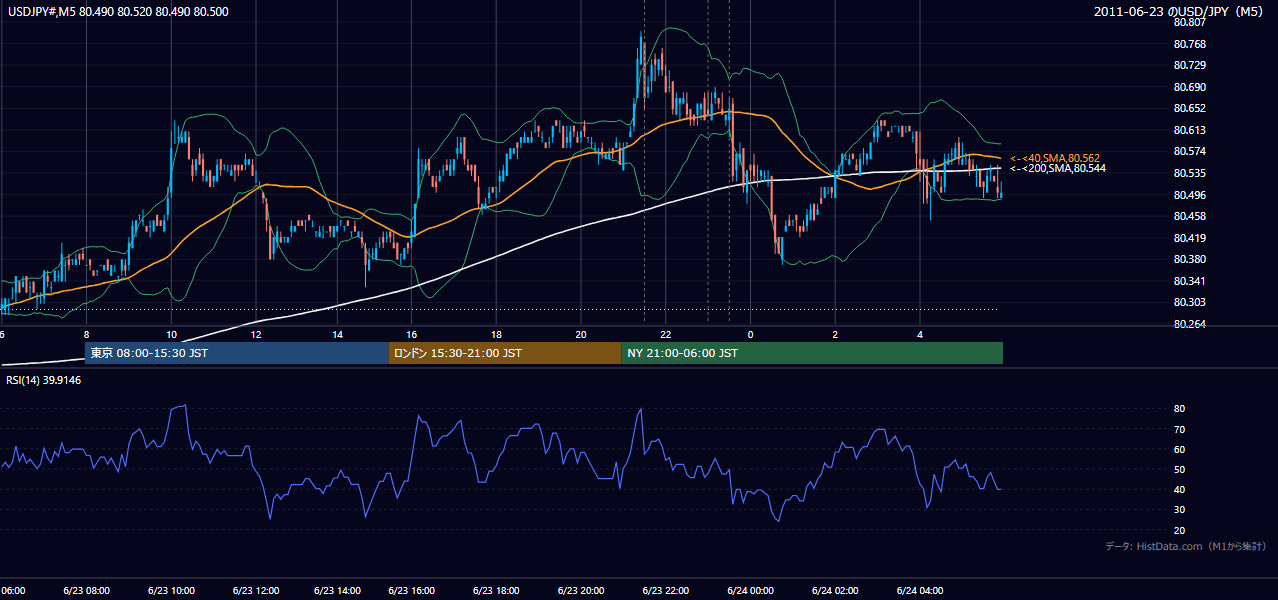
Task: Click RSI level 60 on the scale
Action: tap(1180, 449)
